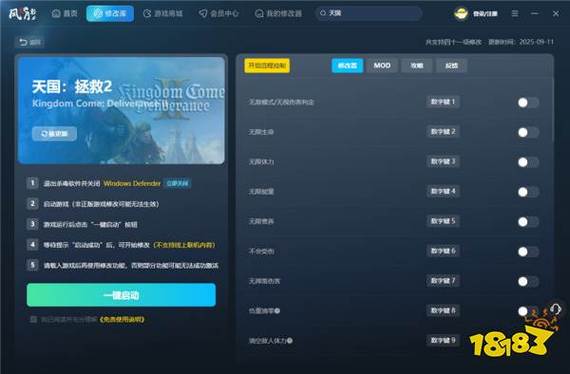Open 我的修改器 in the top navigation
Image resolution: width=570 pixels, height=374 pixels.
(x=278, y=13)
